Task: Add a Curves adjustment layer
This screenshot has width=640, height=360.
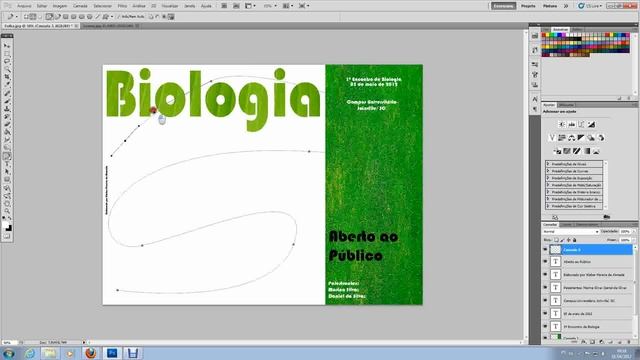Action: point(581,124)
